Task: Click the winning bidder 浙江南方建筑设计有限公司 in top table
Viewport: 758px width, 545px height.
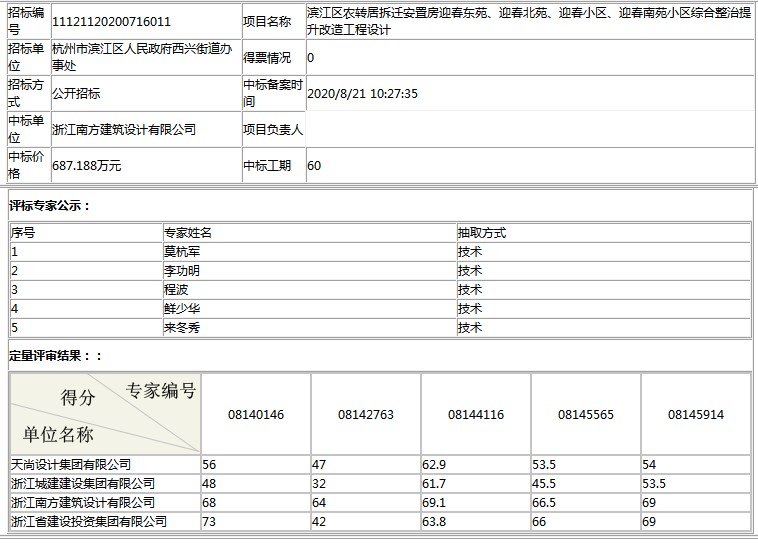Action: (x=124, y=129)
